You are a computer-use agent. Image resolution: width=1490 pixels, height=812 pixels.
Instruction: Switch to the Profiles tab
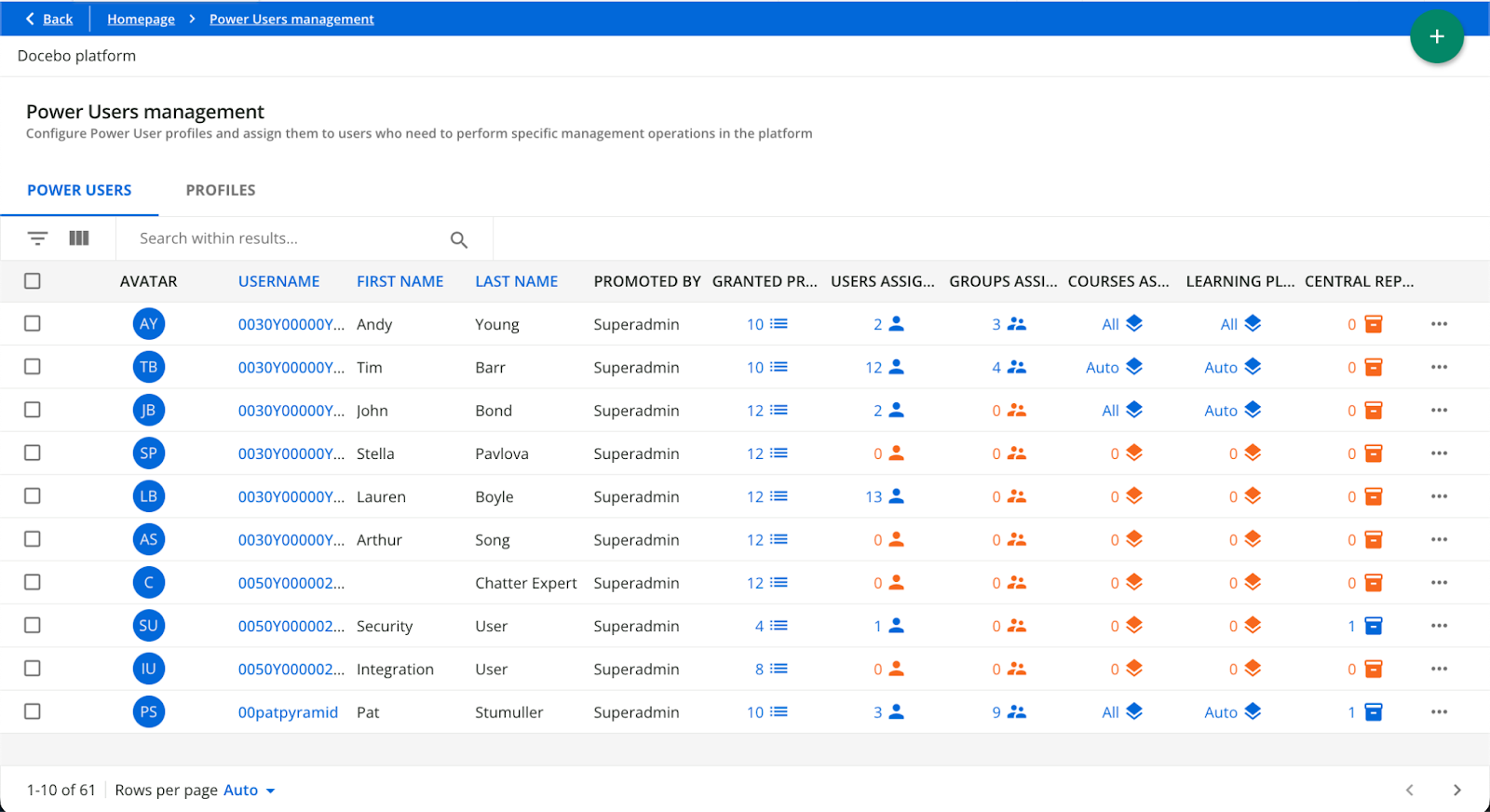coord(221,190)
